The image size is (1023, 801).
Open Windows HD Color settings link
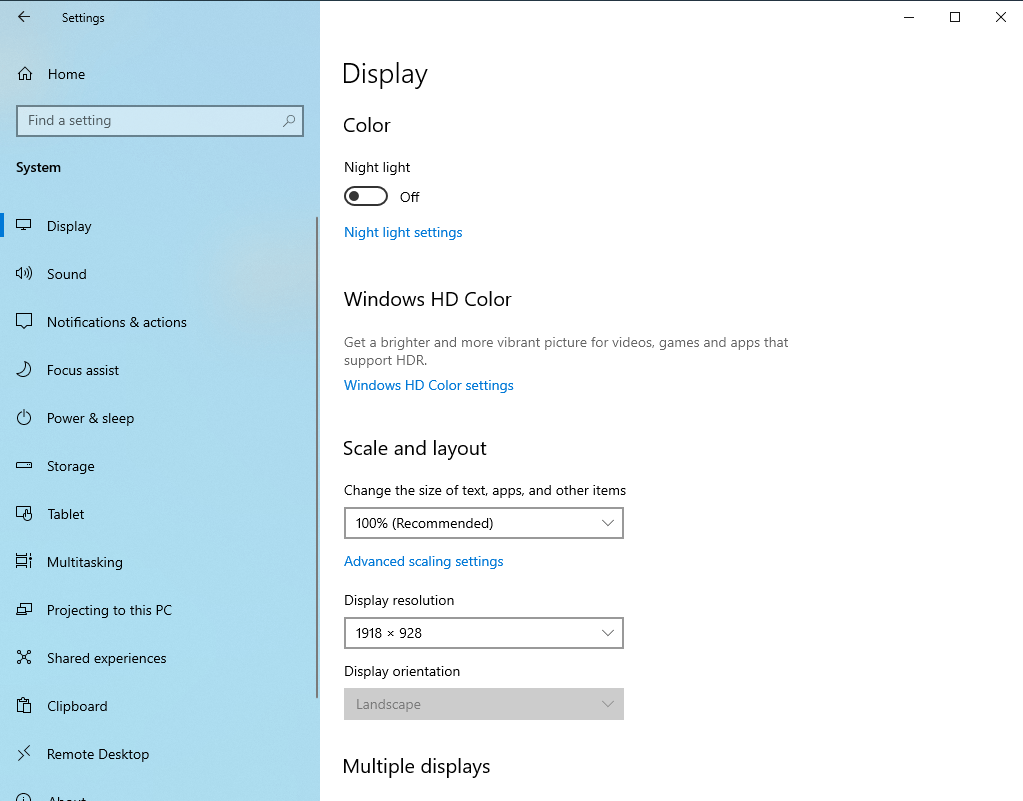[428, 385]
